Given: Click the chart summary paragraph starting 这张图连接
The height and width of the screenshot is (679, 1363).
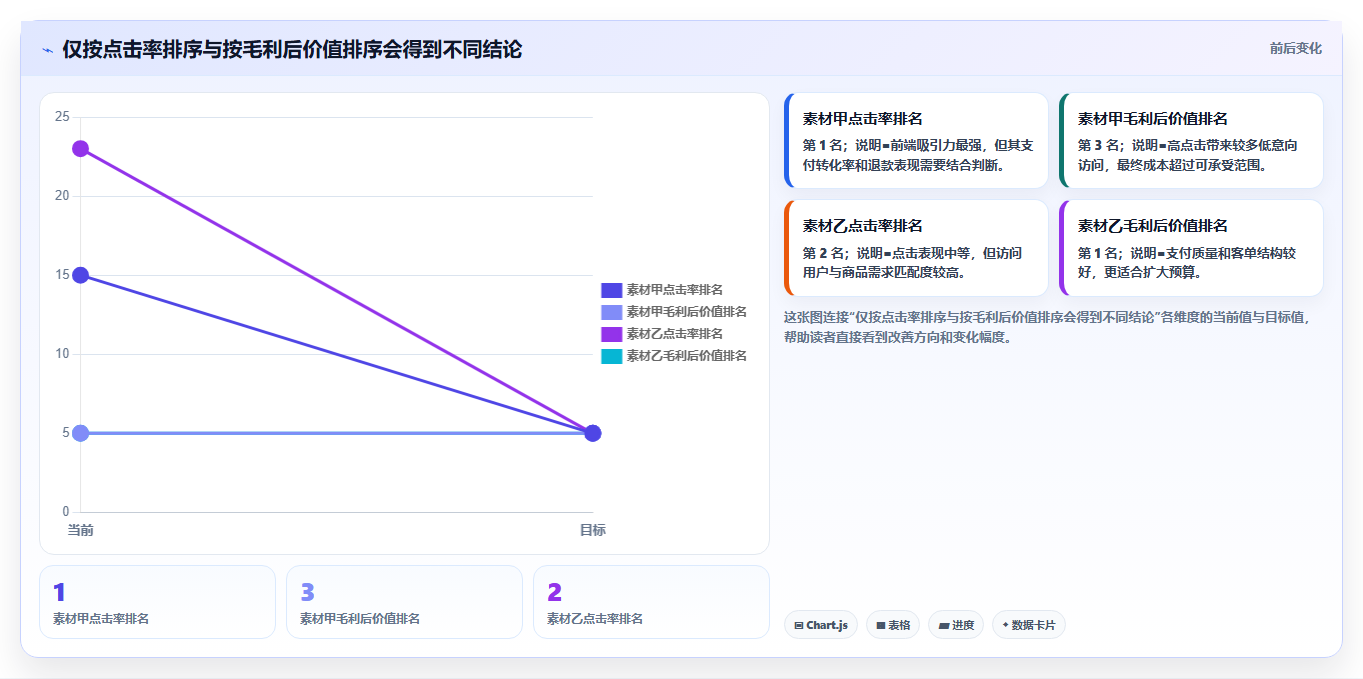Looking at the screenshot, I should pos(1047,327).
